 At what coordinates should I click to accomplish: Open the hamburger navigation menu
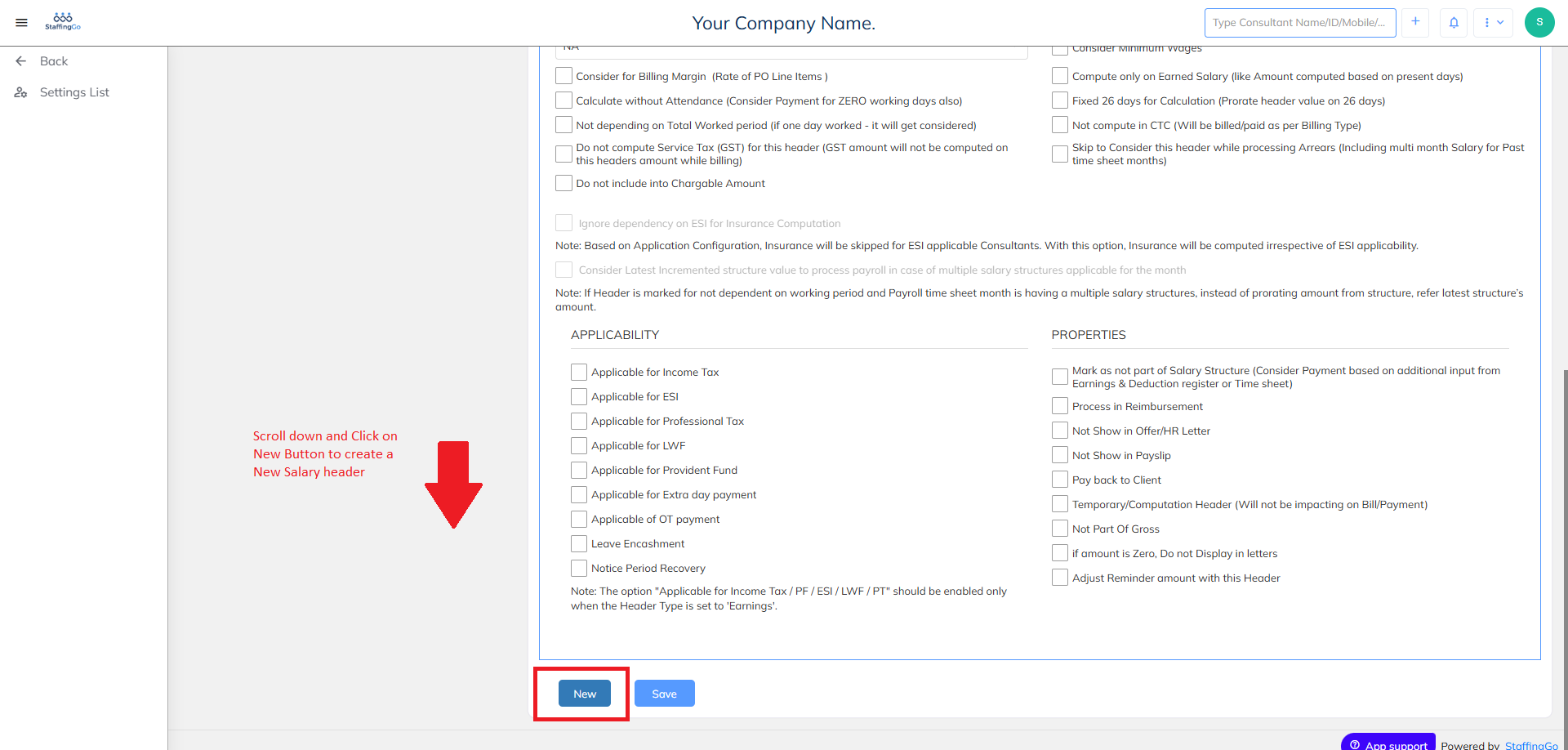coord(21,23)
